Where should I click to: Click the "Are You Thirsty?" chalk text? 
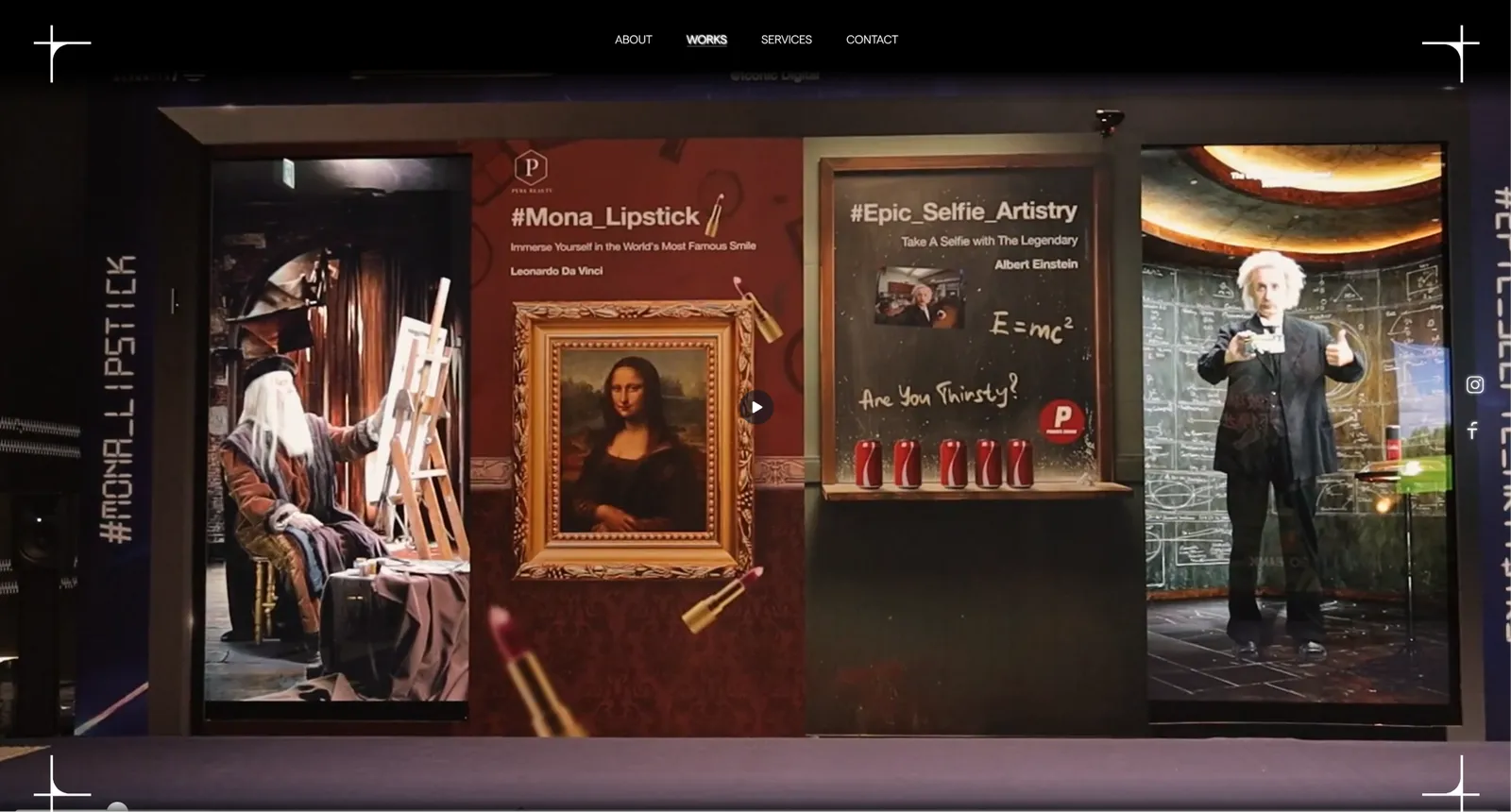pos(939,393)
